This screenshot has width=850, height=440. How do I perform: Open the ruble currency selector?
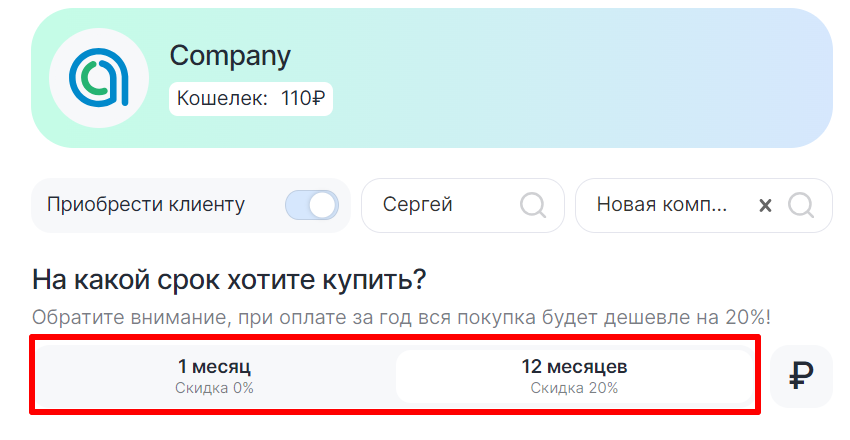click(x=801, y=376)
